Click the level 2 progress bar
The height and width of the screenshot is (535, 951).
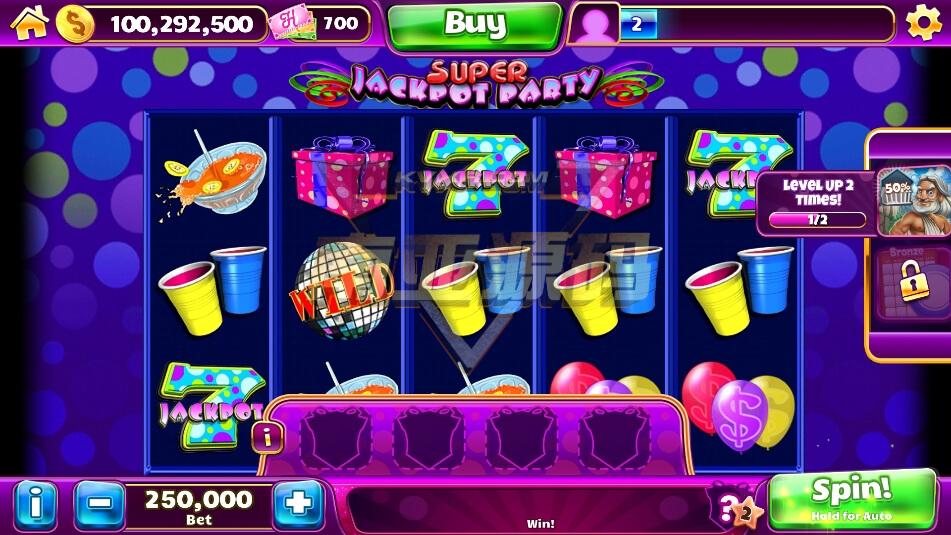(756, 24)
